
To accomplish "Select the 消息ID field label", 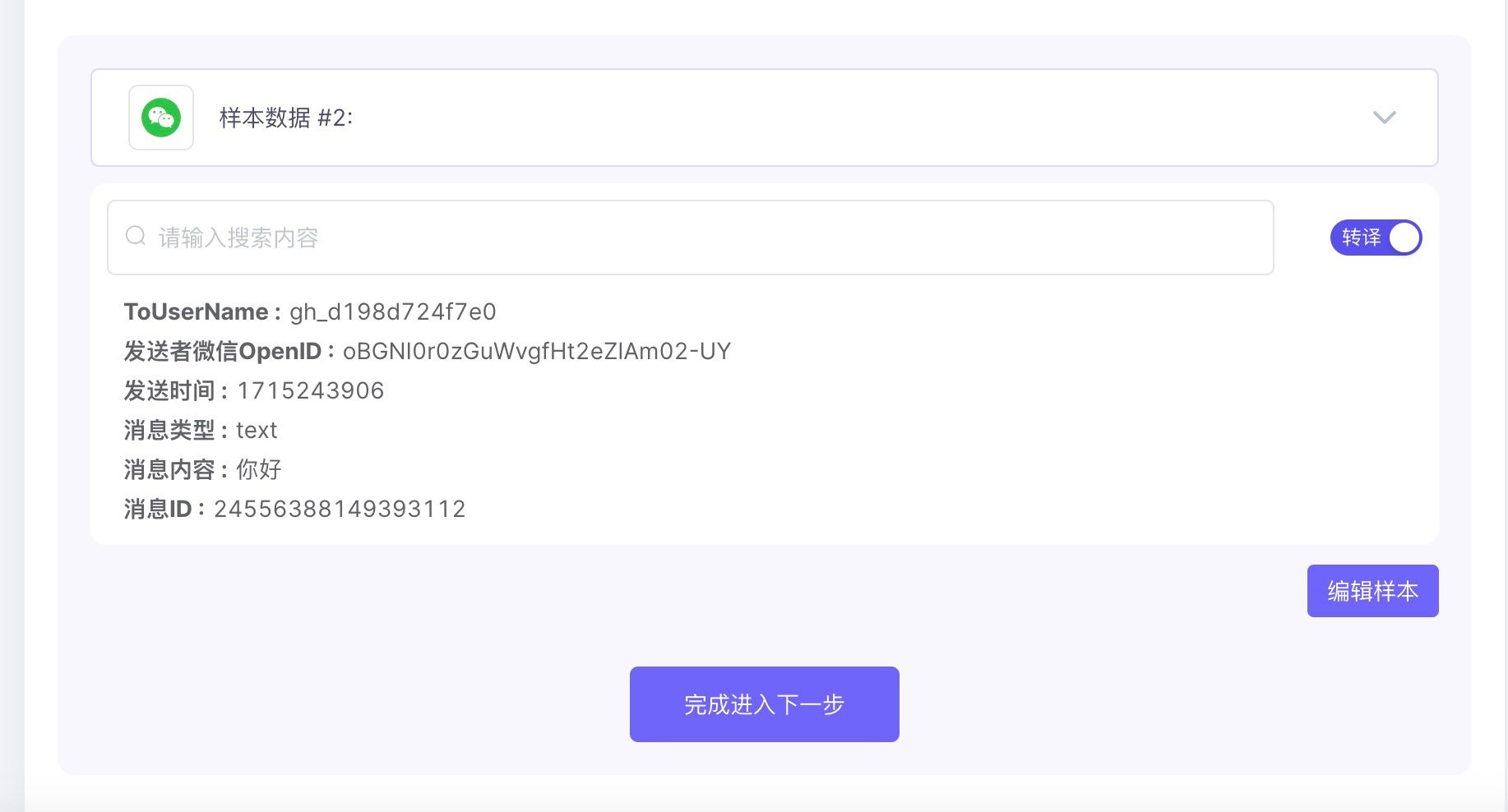I will [x=158, y=509].
